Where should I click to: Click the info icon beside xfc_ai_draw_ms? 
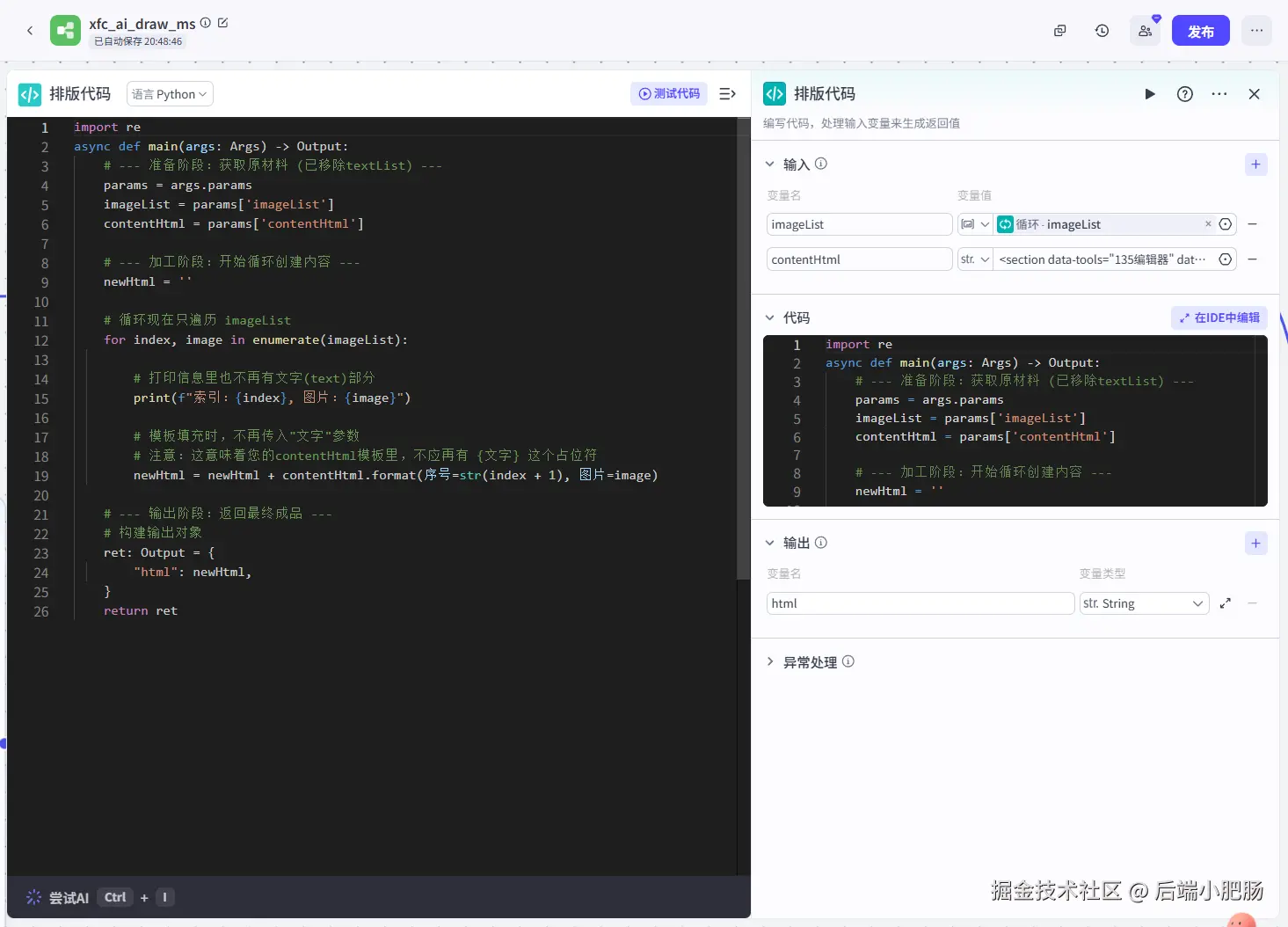pos(206,23)
